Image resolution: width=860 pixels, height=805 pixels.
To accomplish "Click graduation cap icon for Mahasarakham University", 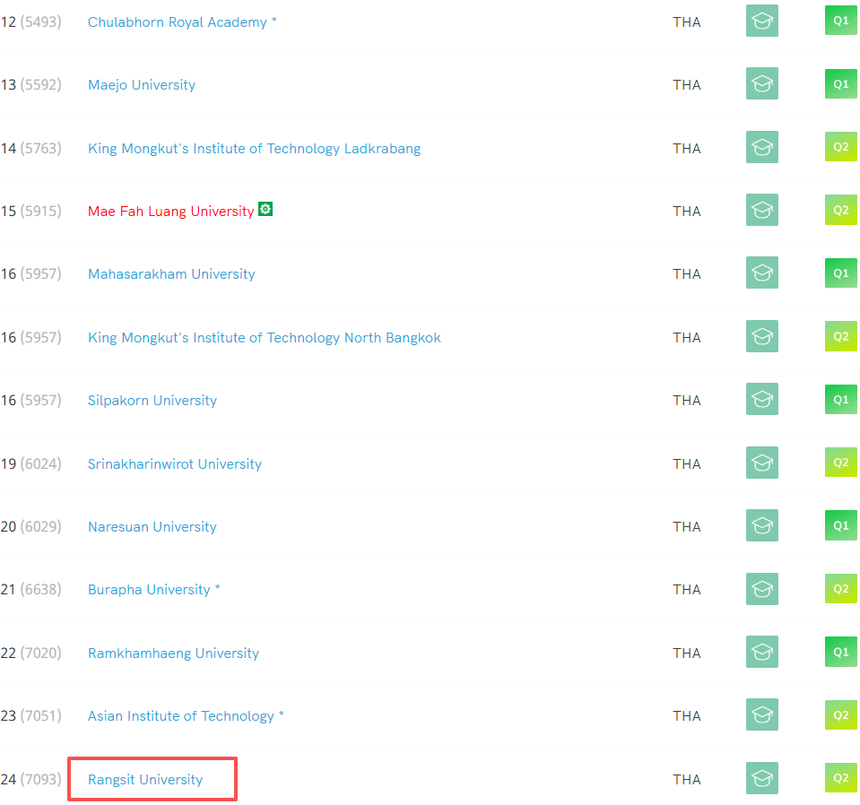I will click(x=761, y=273).
